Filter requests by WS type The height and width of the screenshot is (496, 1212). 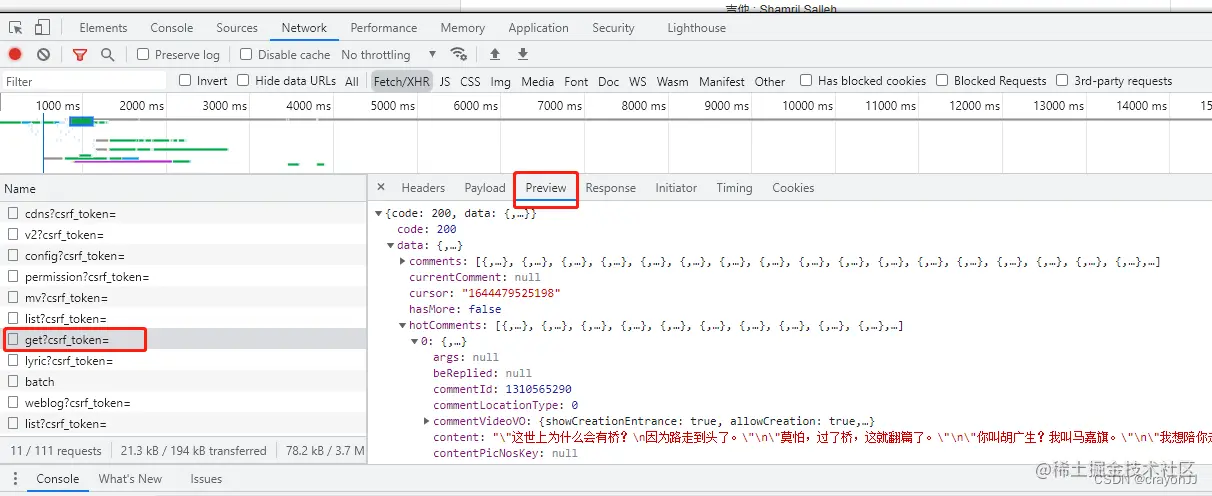pyautogui.click(x=638, y=81)
